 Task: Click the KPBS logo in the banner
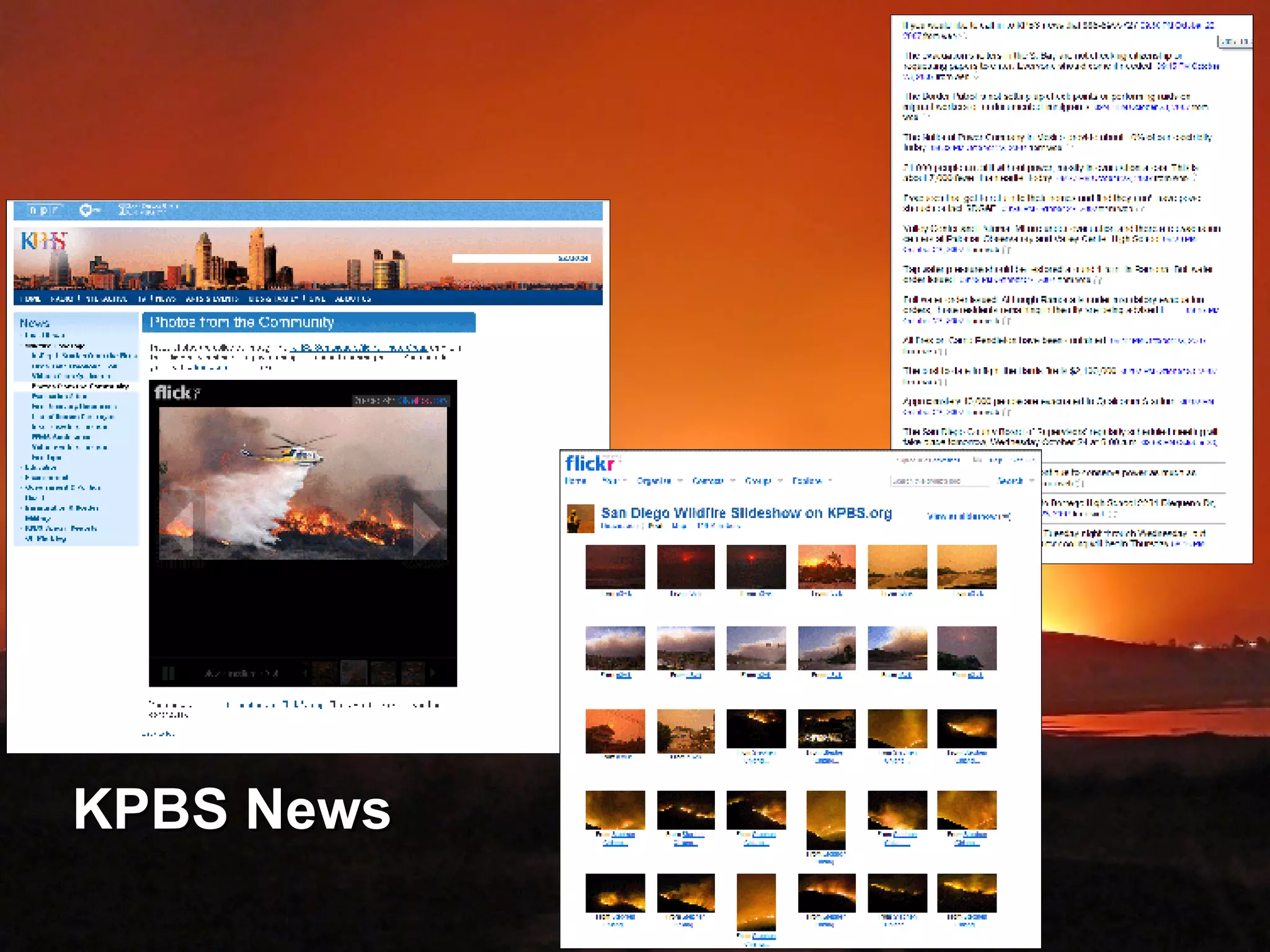(x=43, y=240)
